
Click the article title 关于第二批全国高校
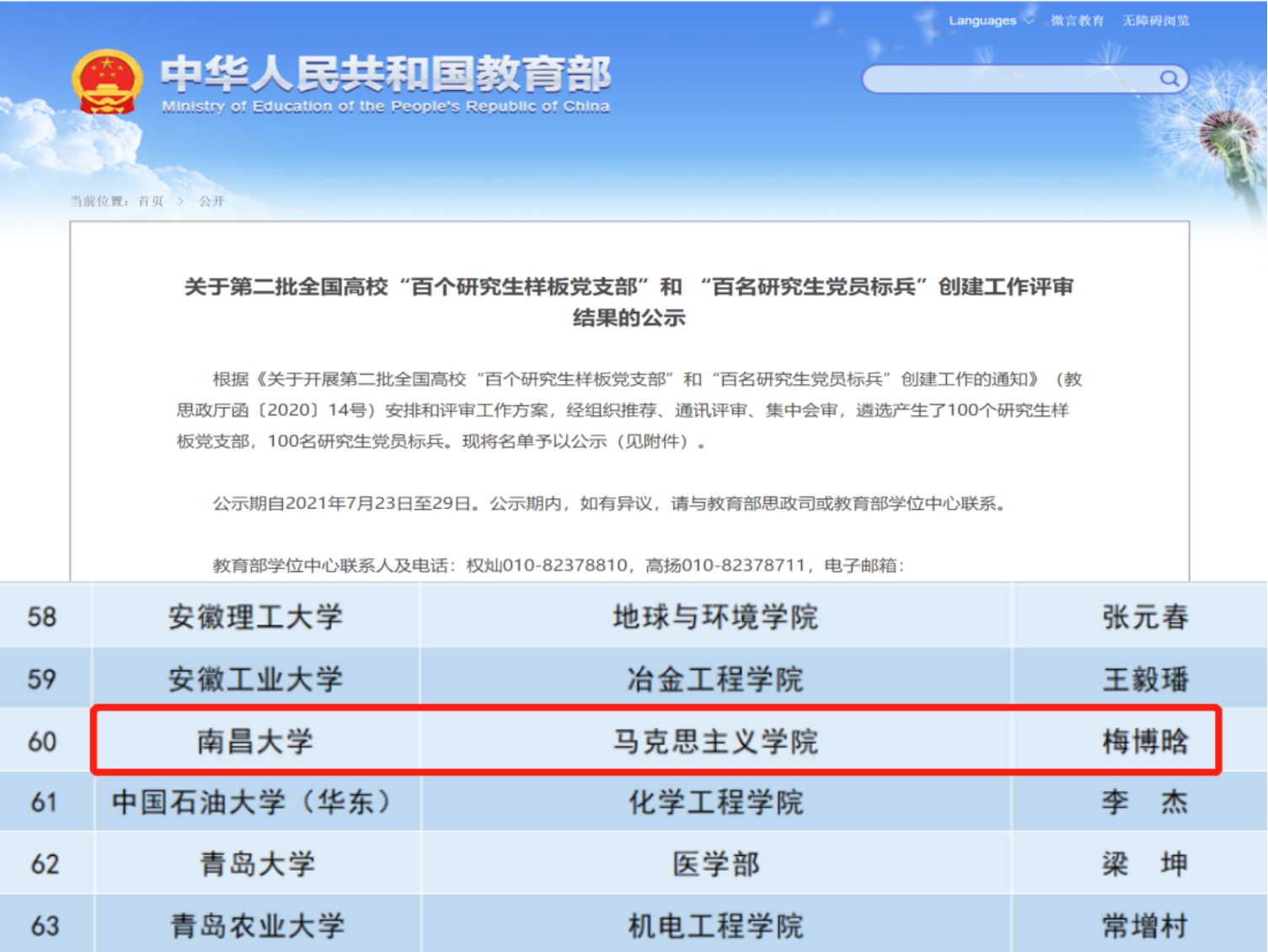(x=629, y=302)
